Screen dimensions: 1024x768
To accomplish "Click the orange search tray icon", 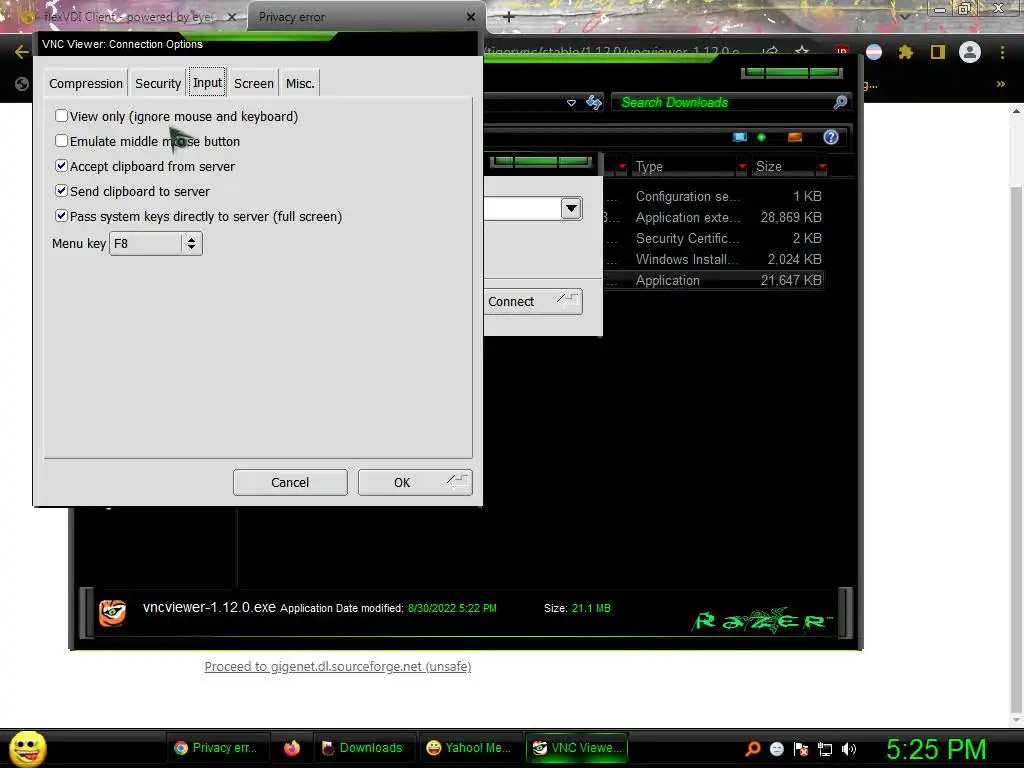I will click(x=753, y=748).
